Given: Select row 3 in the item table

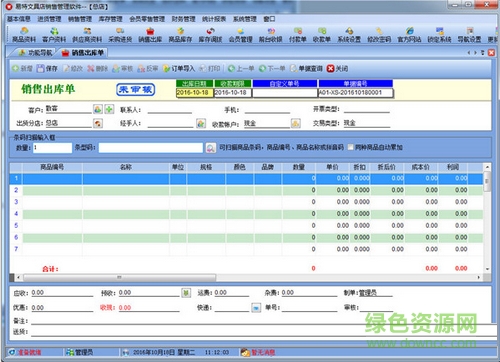Looking at the screenshot, I should (246, 202).
